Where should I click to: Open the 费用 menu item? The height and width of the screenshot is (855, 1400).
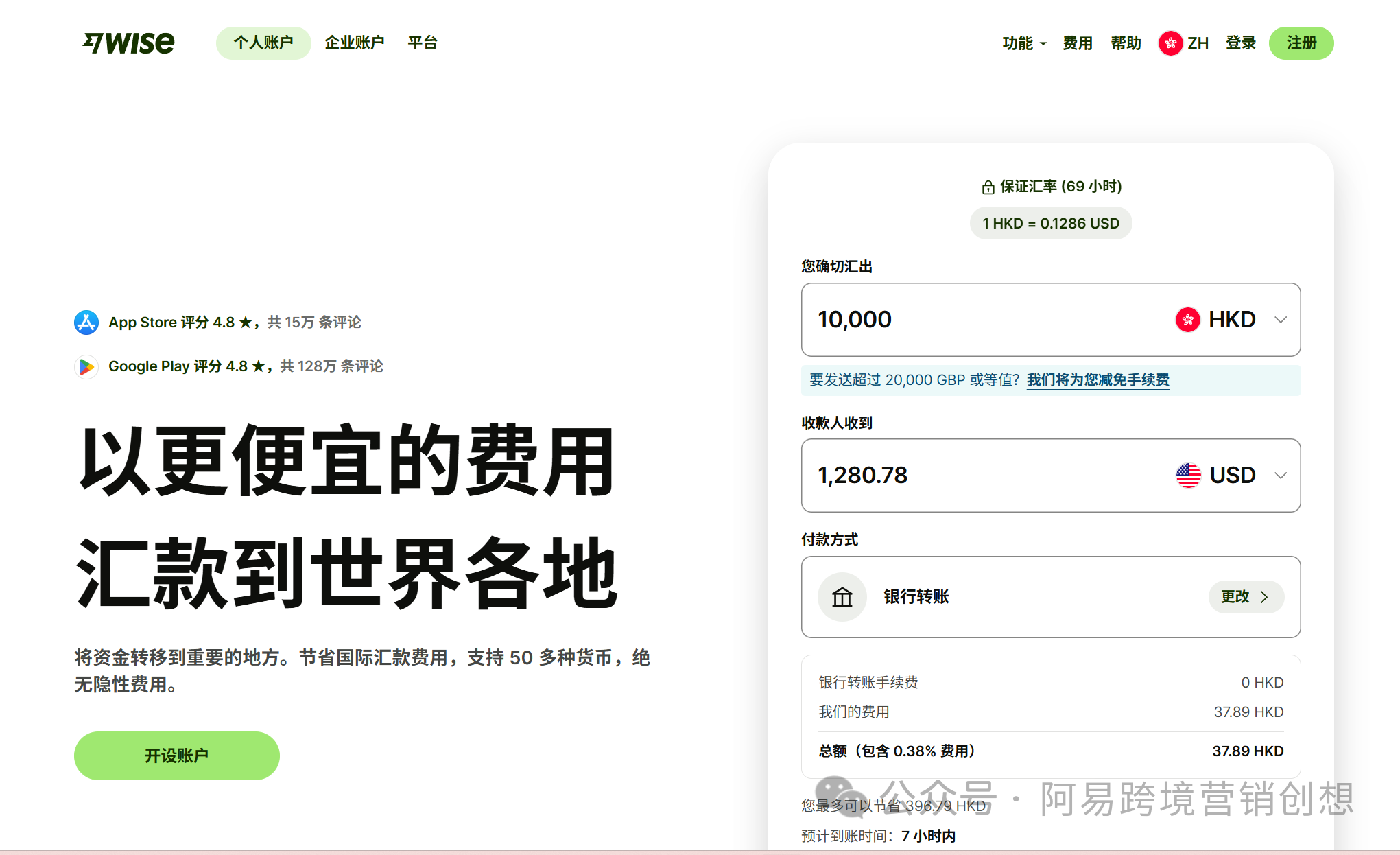coord(1078,43)
